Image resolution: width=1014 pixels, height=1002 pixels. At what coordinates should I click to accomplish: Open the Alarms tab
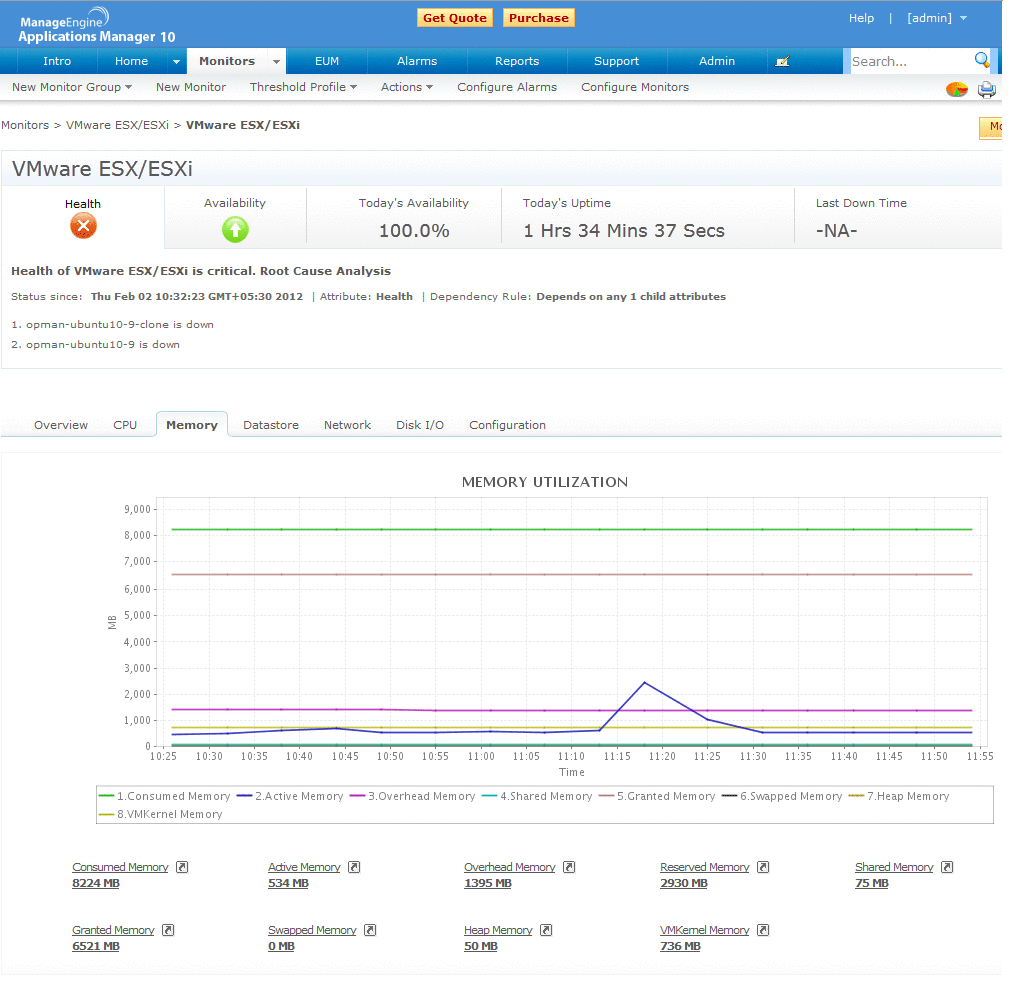416,61
